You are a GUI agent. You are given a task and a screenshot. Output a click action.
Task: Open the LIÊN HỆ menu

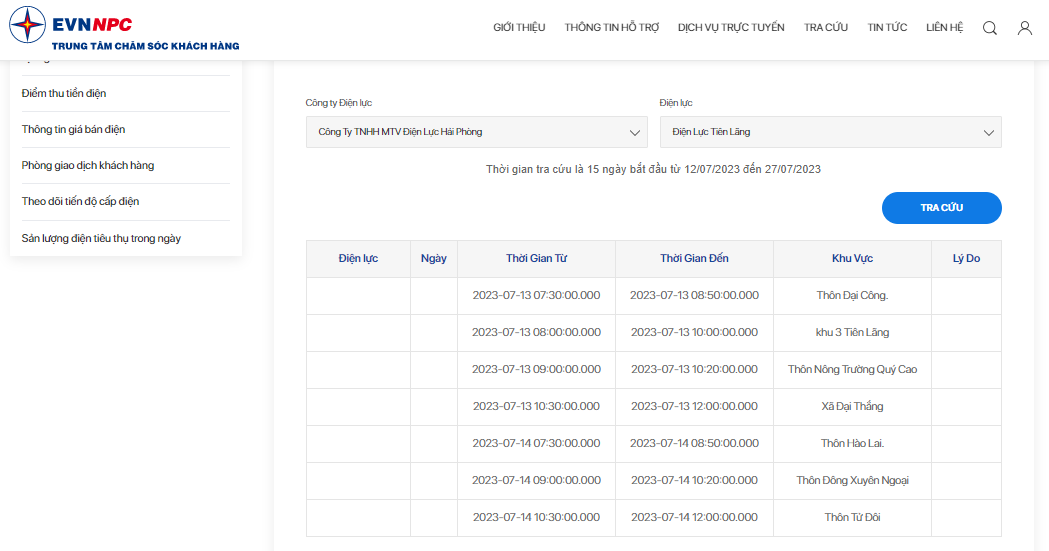coord(944,27)
